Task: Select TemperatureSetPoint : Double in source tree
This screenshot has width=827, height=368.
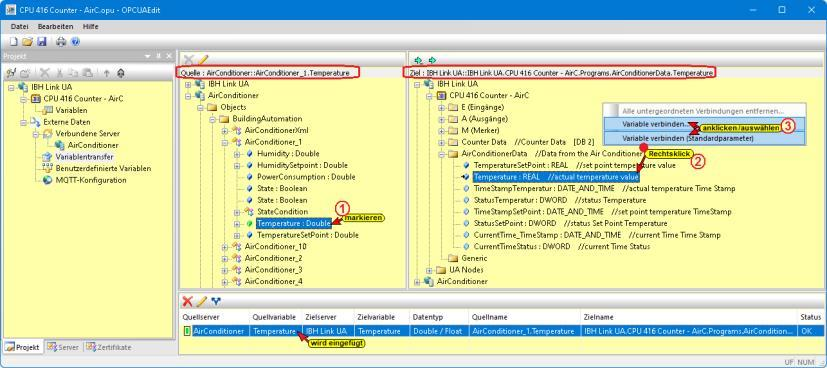Action: pos(308,235)
